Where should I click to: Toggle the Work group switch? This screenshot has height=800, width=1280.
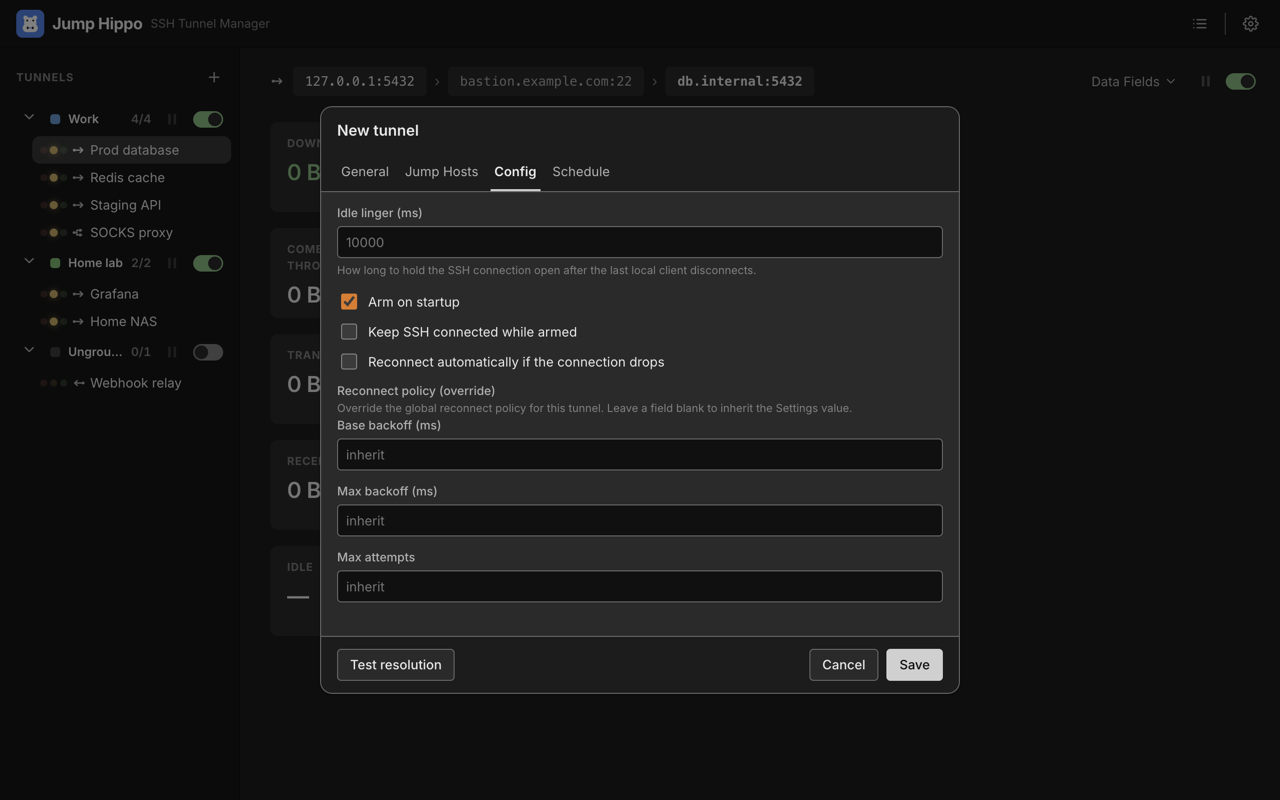(208, 119)
